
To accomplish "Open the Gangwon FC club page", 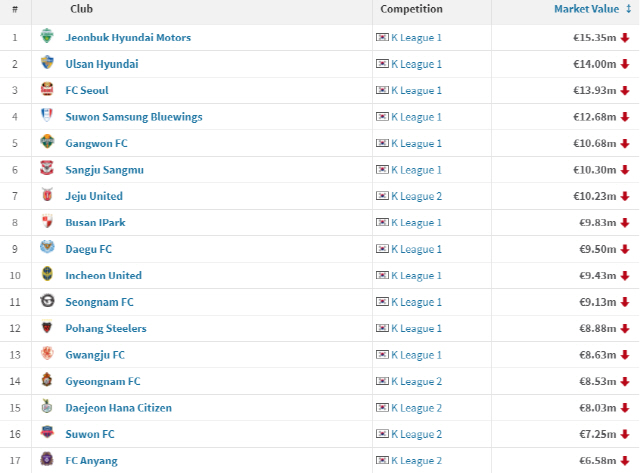I will click(x=96, y=143).
